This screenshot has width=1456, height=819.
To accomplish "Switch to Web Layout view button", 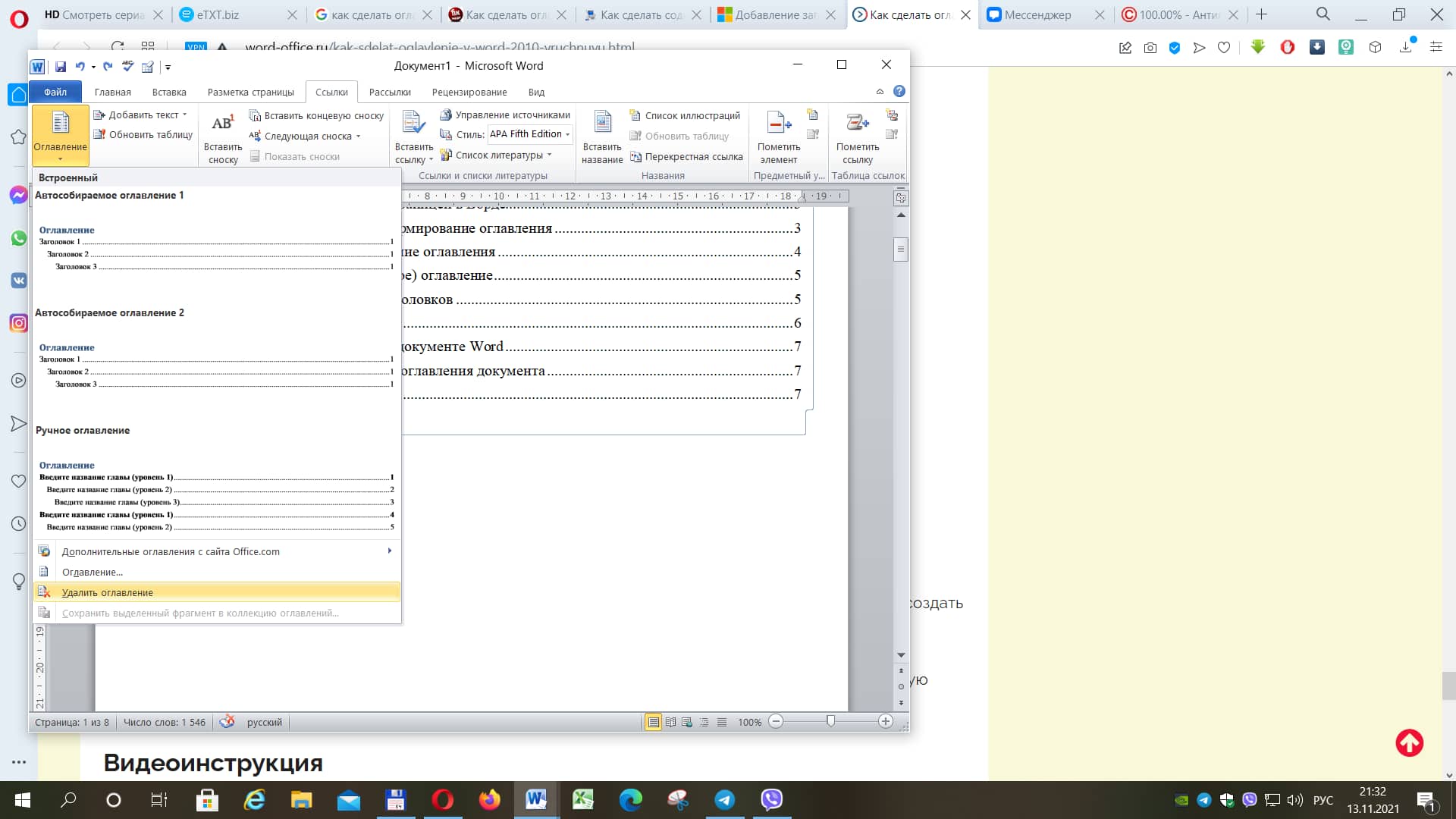I will tap(687, 723).
